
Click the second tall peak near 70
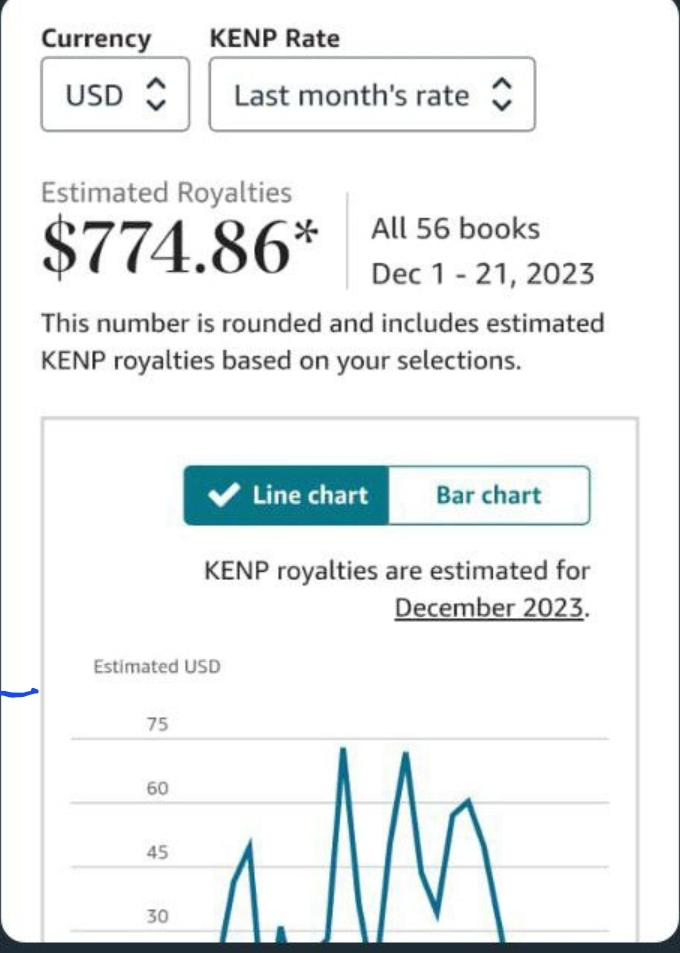(405, 755)
